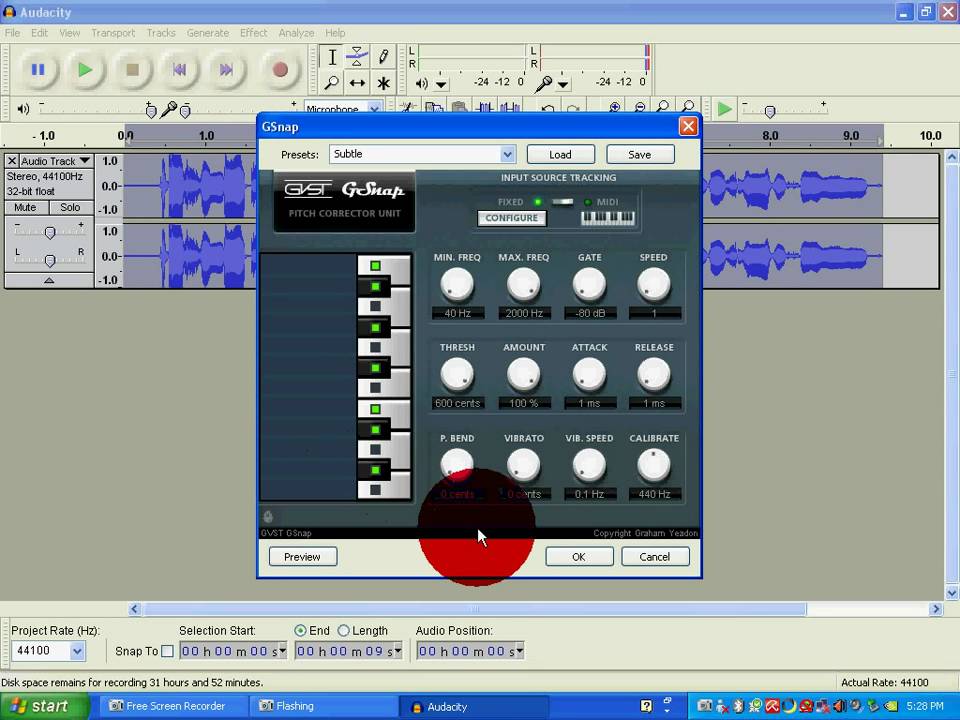Click the red Record button
The height and width of the screenshot is (720, 960).
[x=280, y=70]
